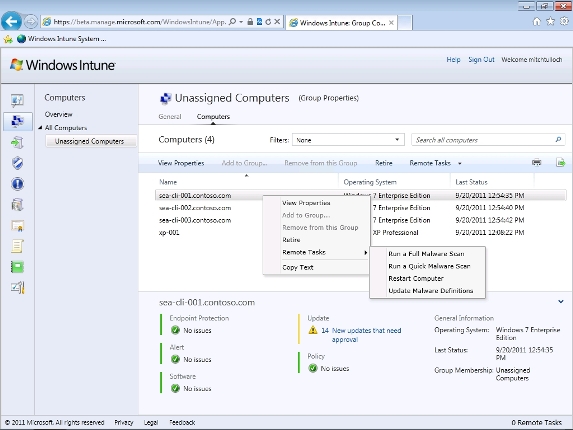Viewport: 573px width, 430px height.
Task: Open the Administration tools sidebar icon
Action: point(17,288)
